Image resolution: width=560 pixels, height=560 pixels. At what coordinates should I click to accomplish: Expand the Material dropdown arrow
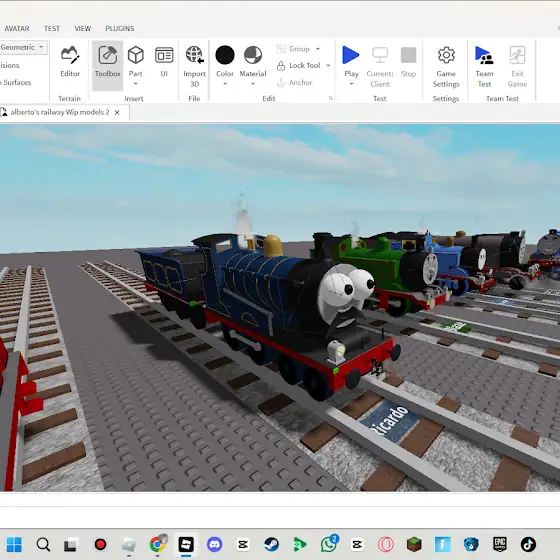[253, 84]
